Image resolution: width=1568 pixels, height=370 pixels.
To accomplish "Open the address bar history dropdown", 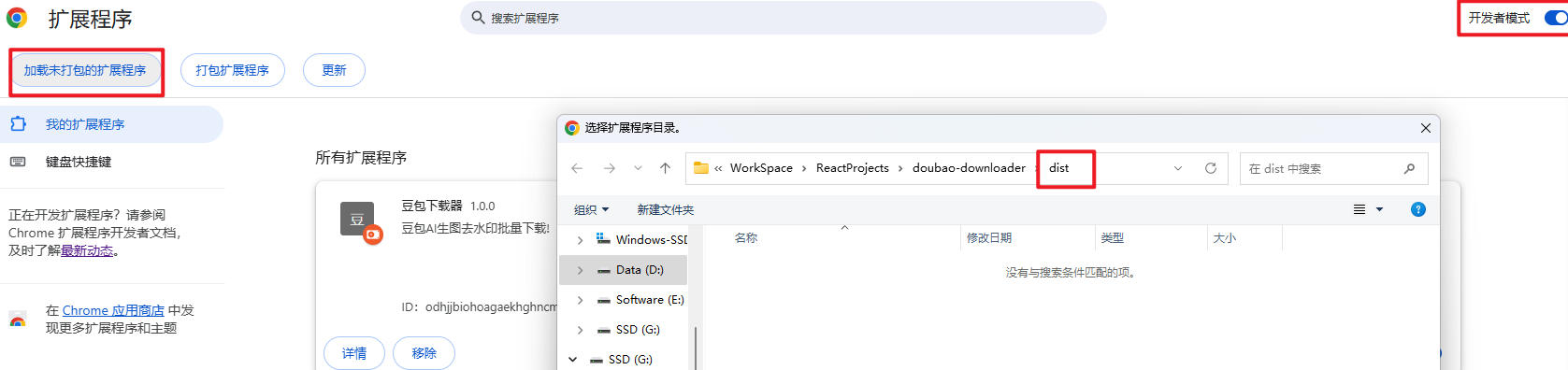I will pyautogui.click(x=1178, y=168).
